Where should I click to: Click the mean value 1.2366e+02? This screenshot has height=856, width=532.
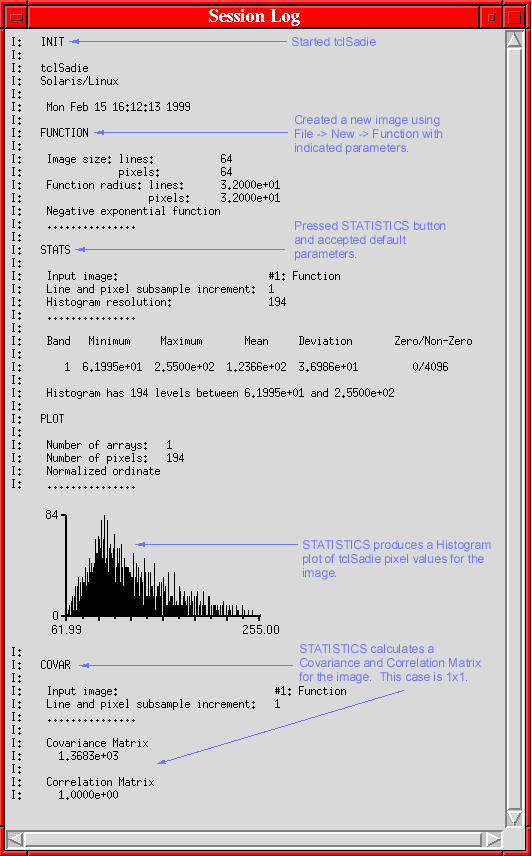click(256, 367)
